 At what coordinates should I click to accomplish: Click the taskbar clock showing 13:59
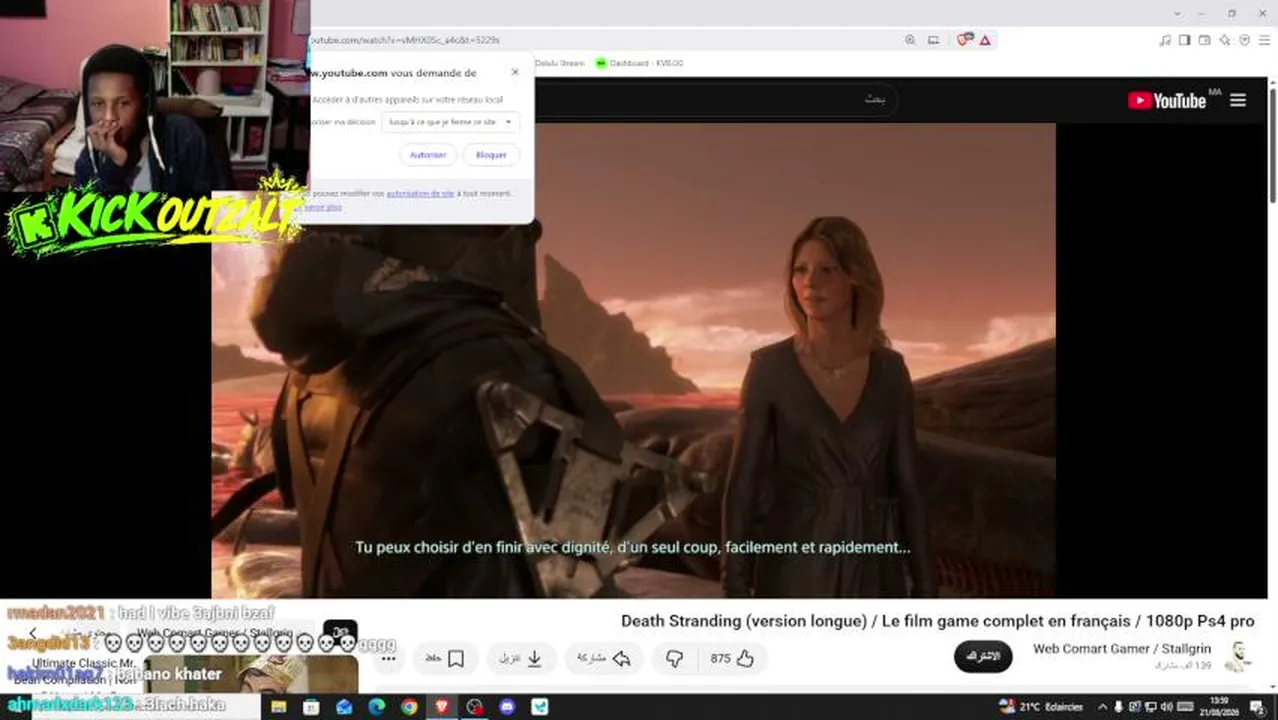pyautogui.click(x=1219, y=706)
